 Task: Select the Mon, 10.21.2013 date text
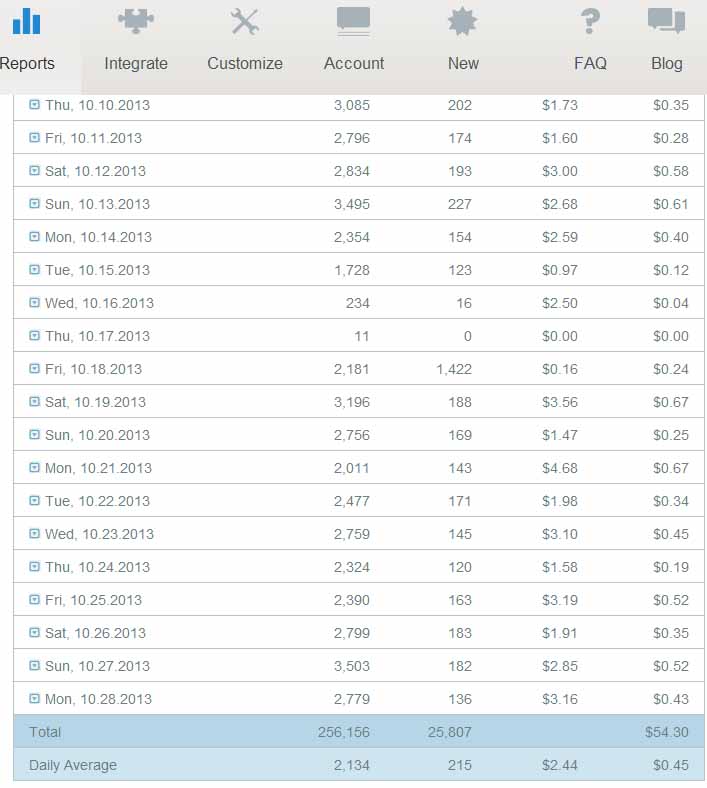point(98,468)
